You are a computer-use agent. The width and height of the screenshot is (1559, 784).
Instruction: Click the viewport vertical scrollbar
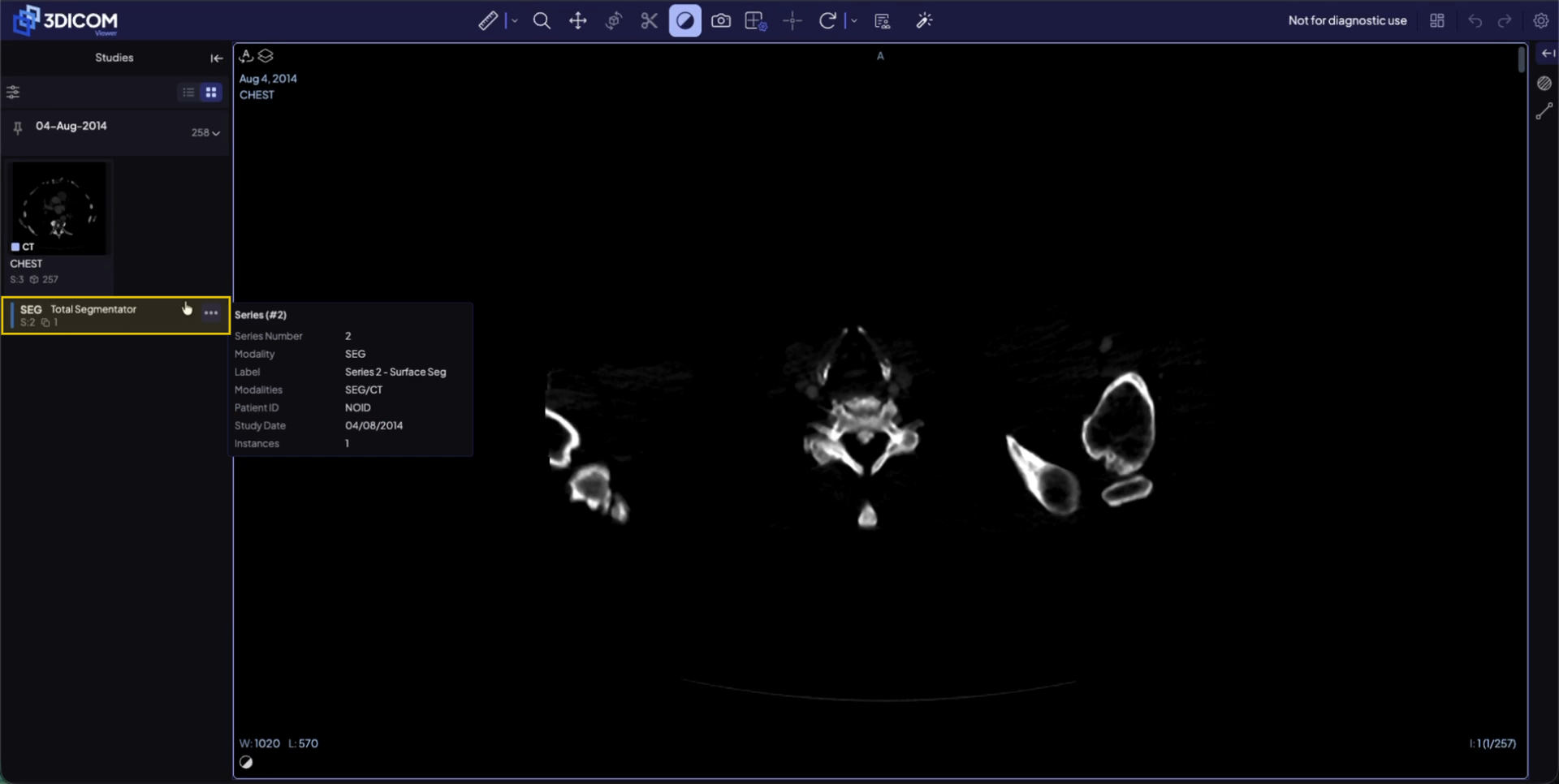pos(1522,61)
